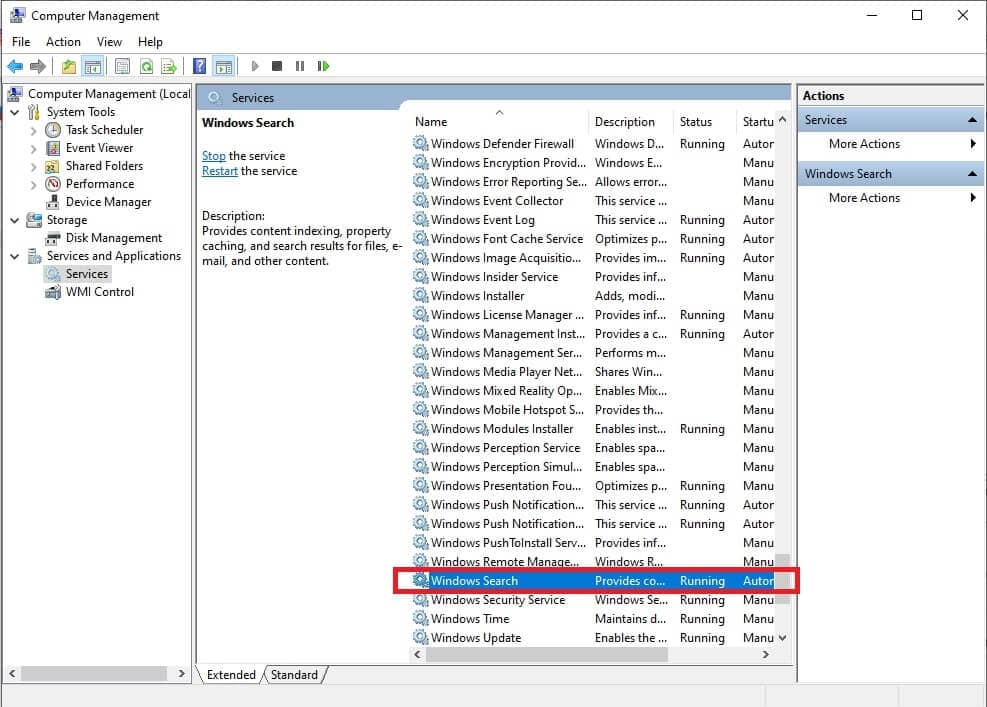Expand the Shared Folders tree node

point(33,166)
